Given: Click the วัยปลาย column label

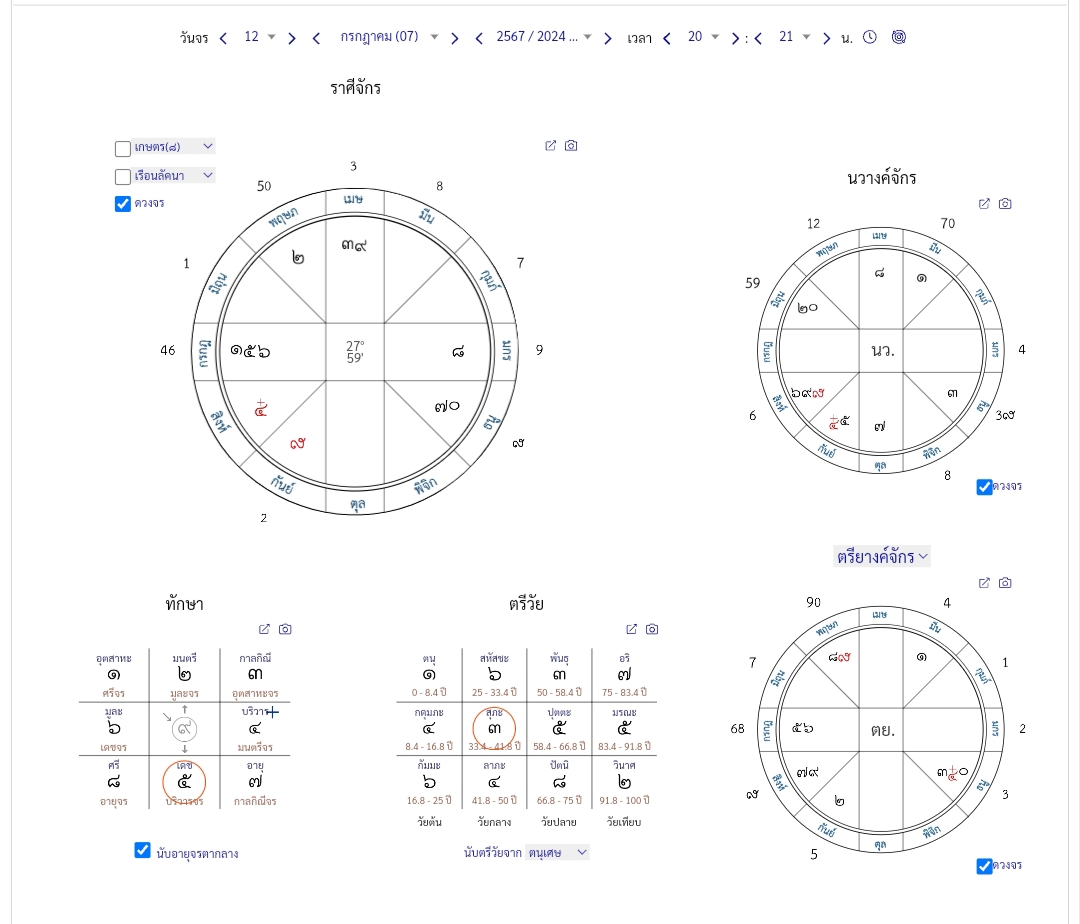Looking at the screenshot, I should [559, 822].
